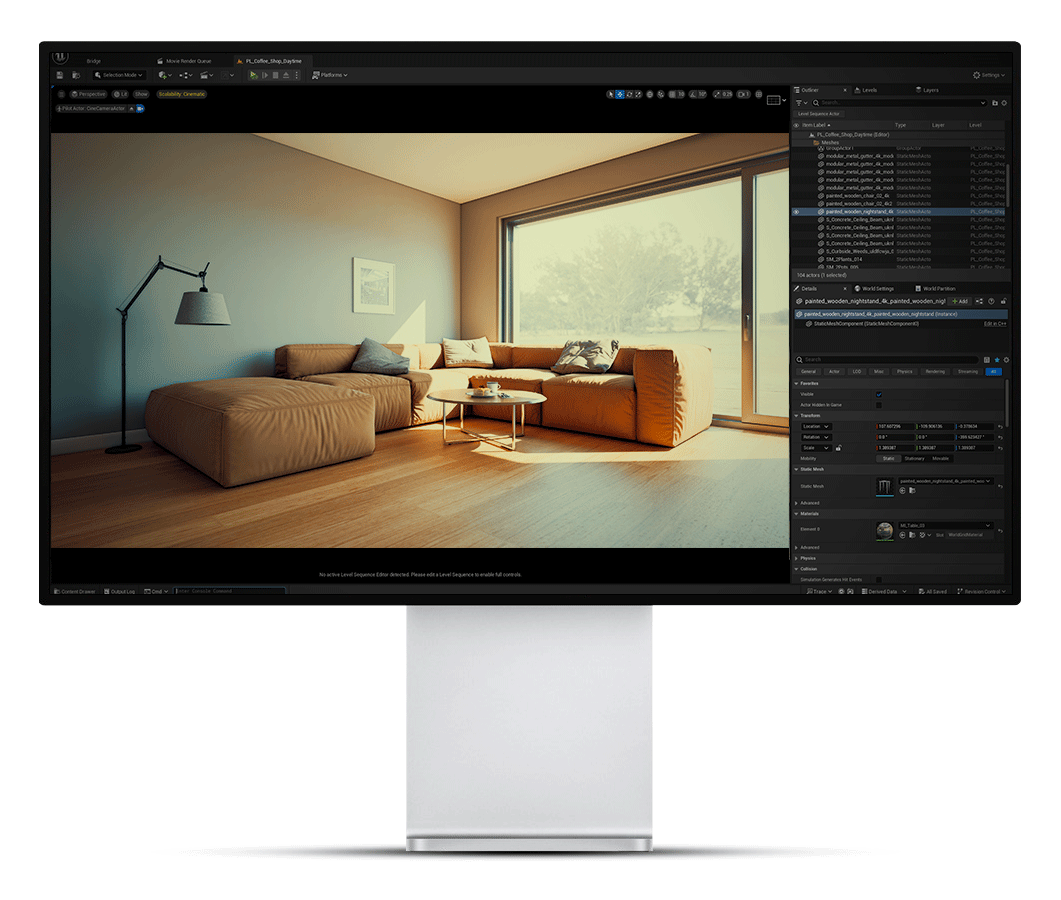The image size is (1061, 900).
Task: Click the stop playback icon
Action: (275, 75)
